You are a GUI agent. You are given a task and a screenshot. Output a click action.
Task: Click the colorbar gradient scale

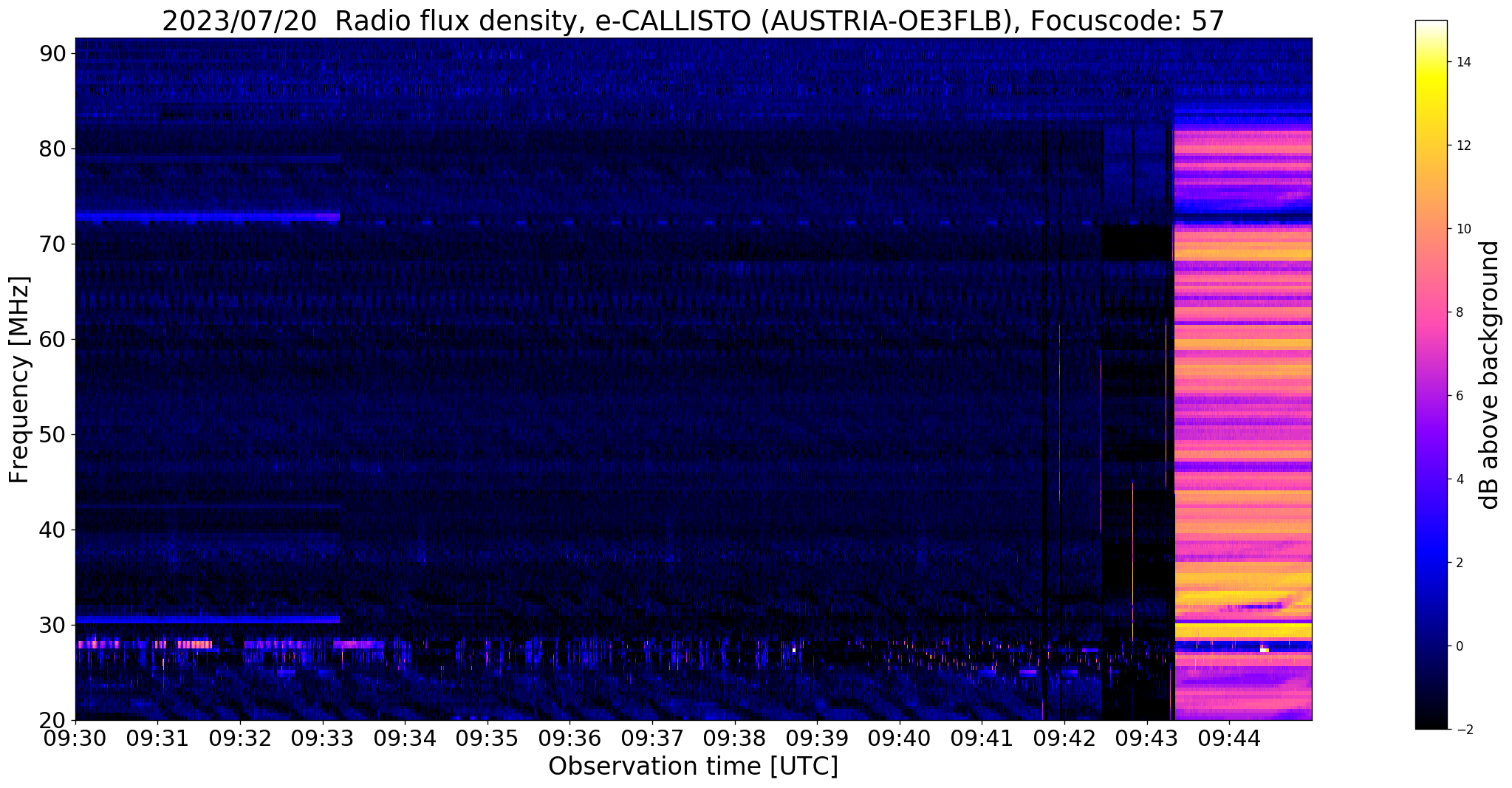(x=1431, y=374)
